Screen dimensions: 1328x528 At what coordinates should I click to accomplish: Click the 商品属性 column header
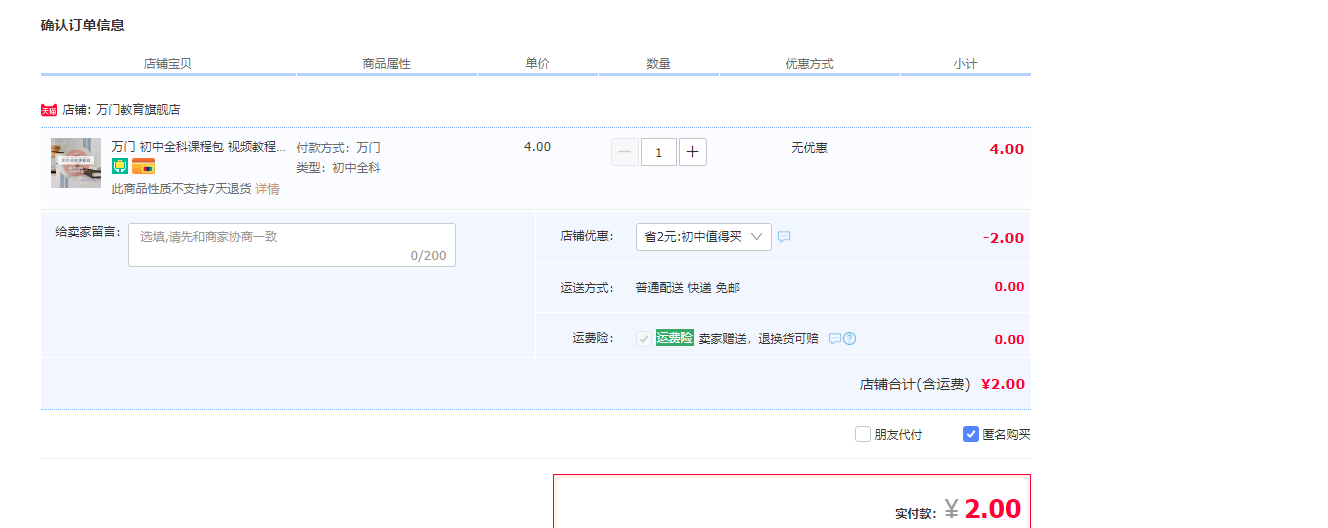click(x=387, y=64)
